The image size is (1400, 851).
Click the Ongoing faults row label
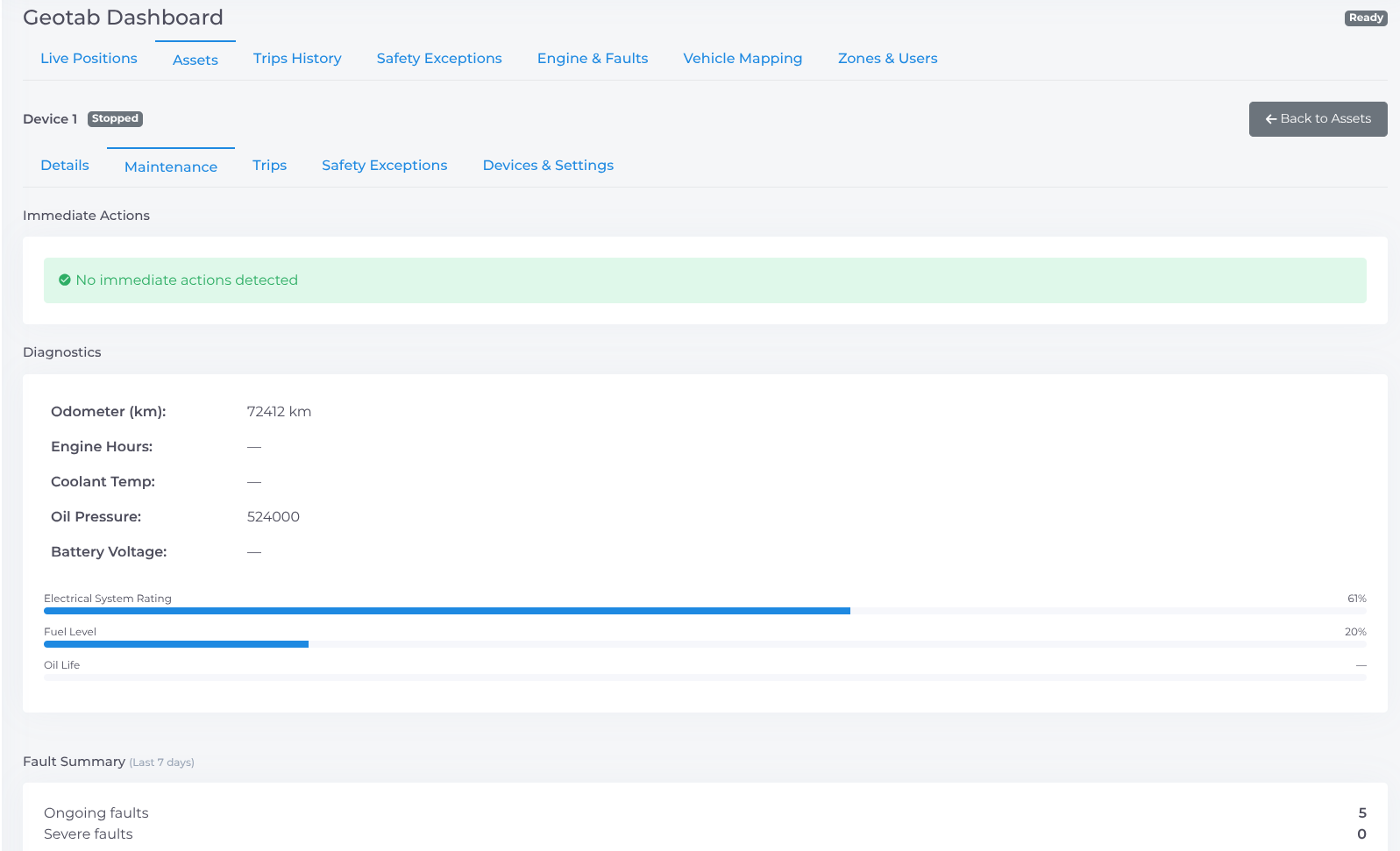[x=96, y=813]
